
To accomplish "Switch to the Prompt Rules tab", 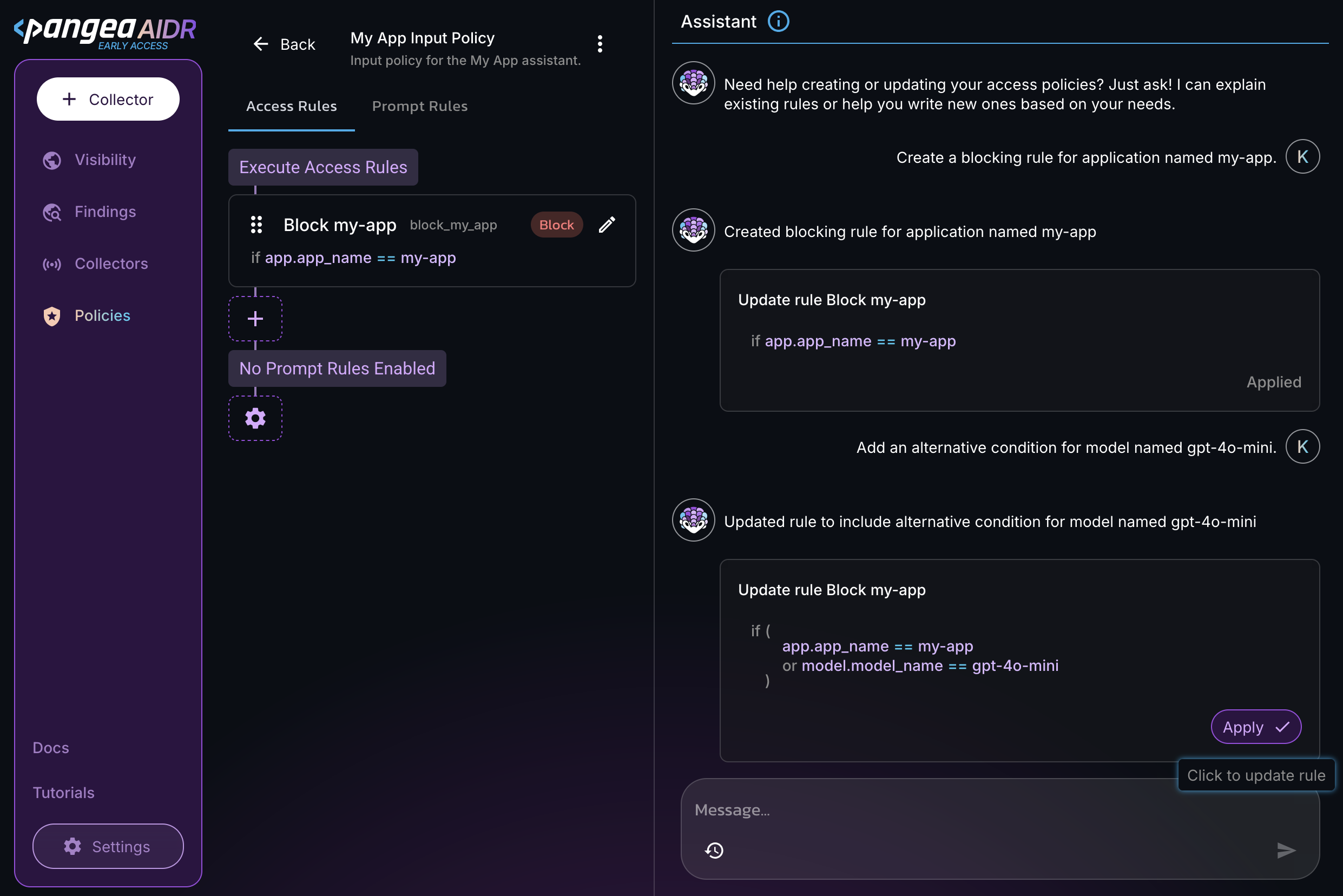I will pos(419,106).
